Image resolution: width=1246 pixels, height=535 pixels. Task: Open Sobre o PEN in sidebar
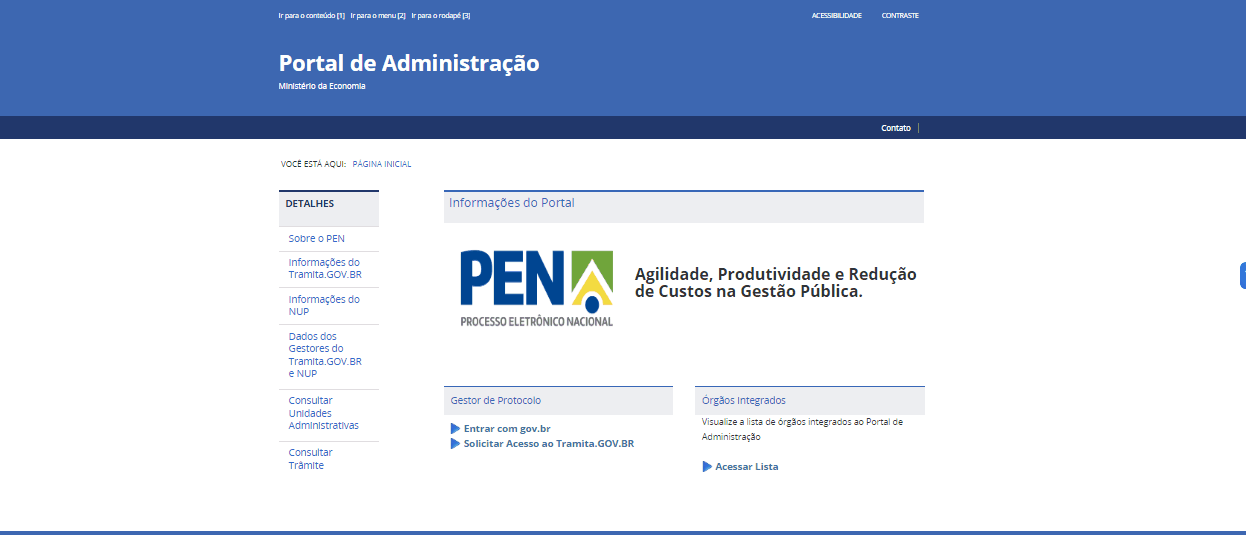pos(316,239)
